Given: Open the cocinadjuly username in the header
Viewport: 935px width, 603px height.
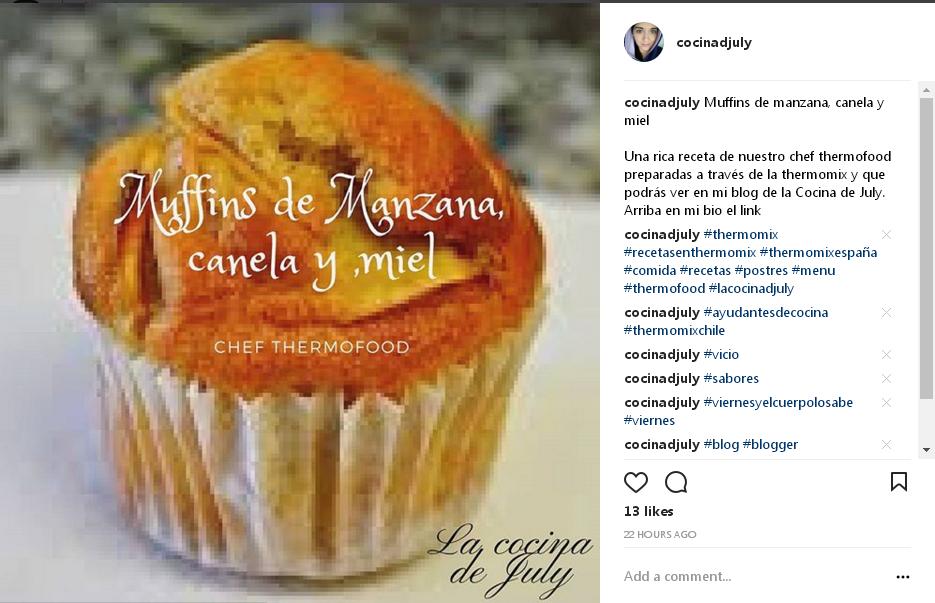Looking at the screenshot, I should (714, 42).
